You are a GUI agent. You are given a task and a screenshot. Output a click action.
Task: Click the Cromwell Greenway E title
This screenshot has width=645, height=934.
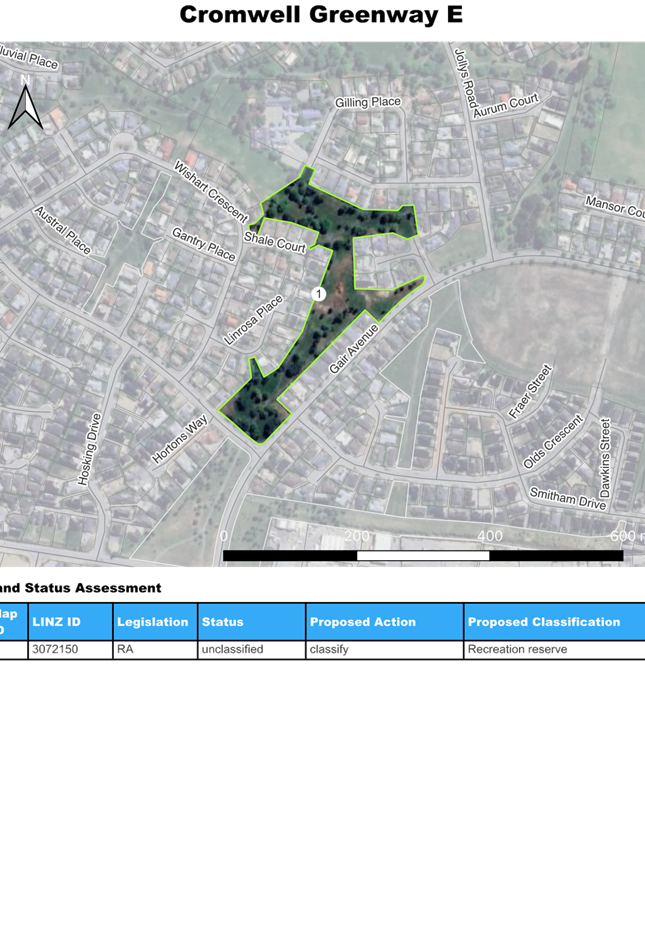321,15
